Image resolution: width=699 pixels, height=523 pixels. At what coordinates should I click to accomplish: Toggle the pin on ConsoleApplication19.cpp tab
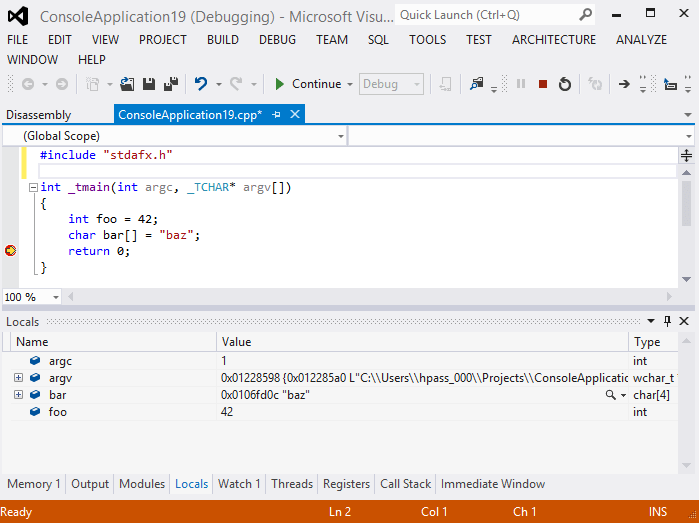tap(276, 115)
